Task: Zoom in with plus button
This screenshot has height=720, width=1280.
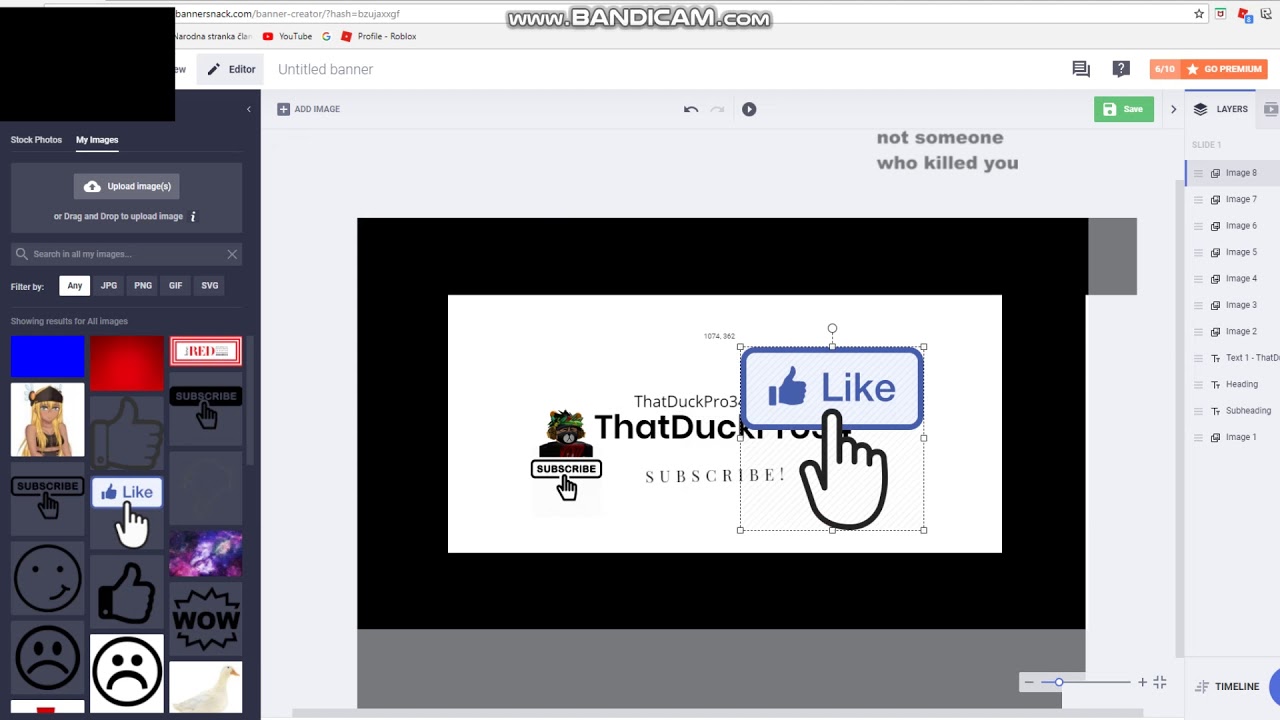Action: (1142, 682)
